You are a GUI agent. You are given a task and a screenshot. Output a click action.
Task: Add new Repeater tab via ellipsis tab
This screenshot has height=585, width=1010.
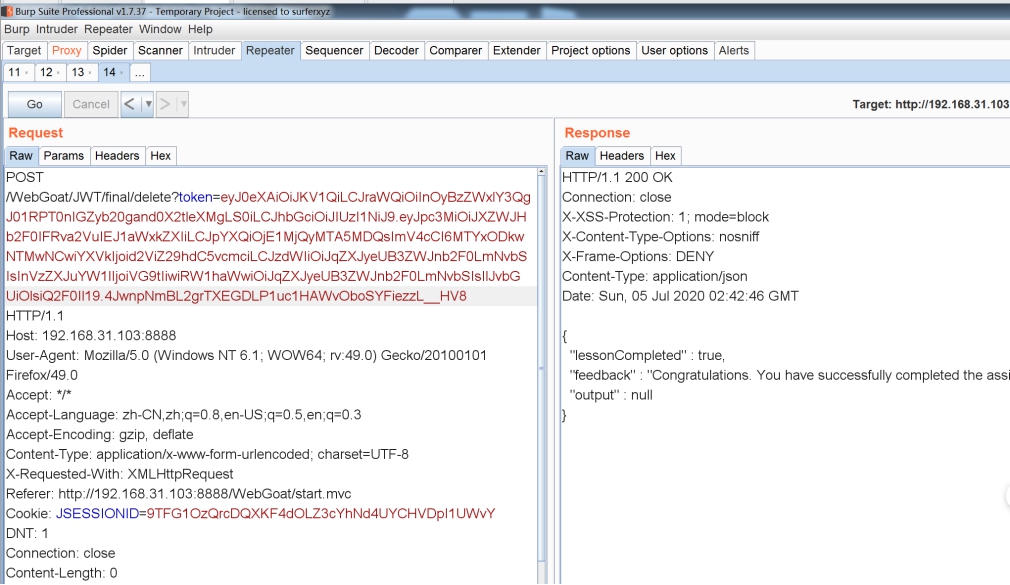tap(140, 72)
